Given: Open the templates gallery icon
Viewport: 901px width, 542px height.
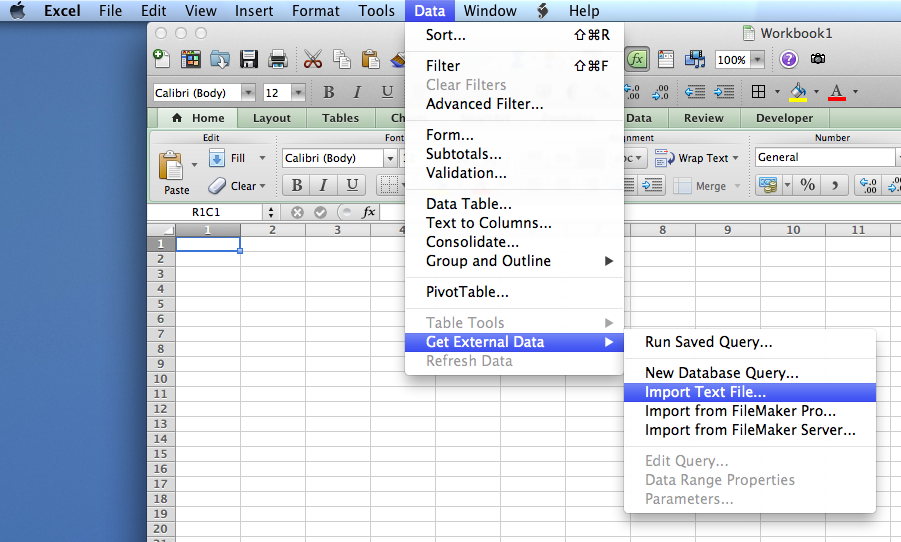Looking at the screenshot, I should (x=191, y=59).
